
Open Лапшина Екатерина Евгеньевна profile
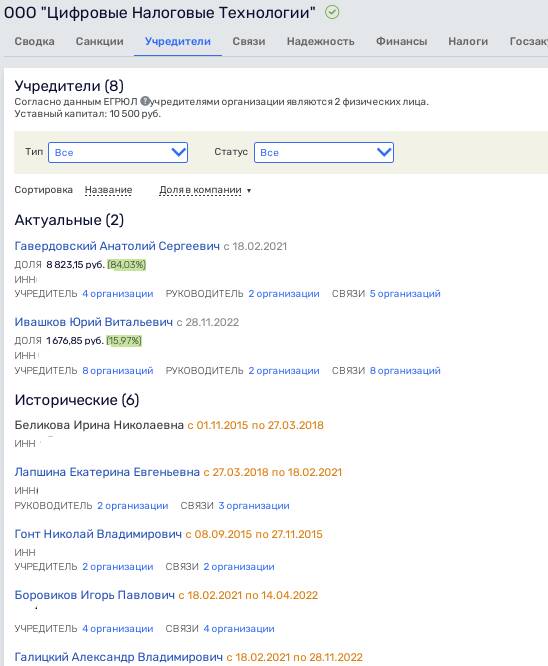click(x=107, y=472)
